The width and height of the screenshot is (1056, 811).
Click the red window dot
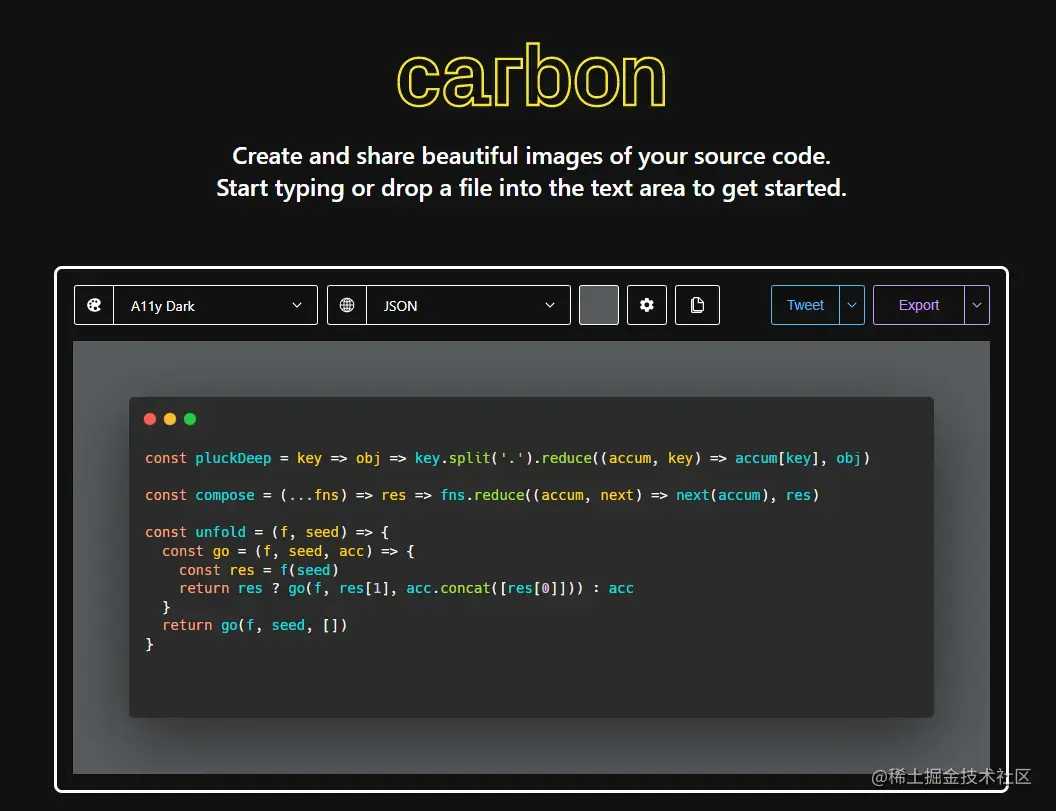click(x=150, y=419)
